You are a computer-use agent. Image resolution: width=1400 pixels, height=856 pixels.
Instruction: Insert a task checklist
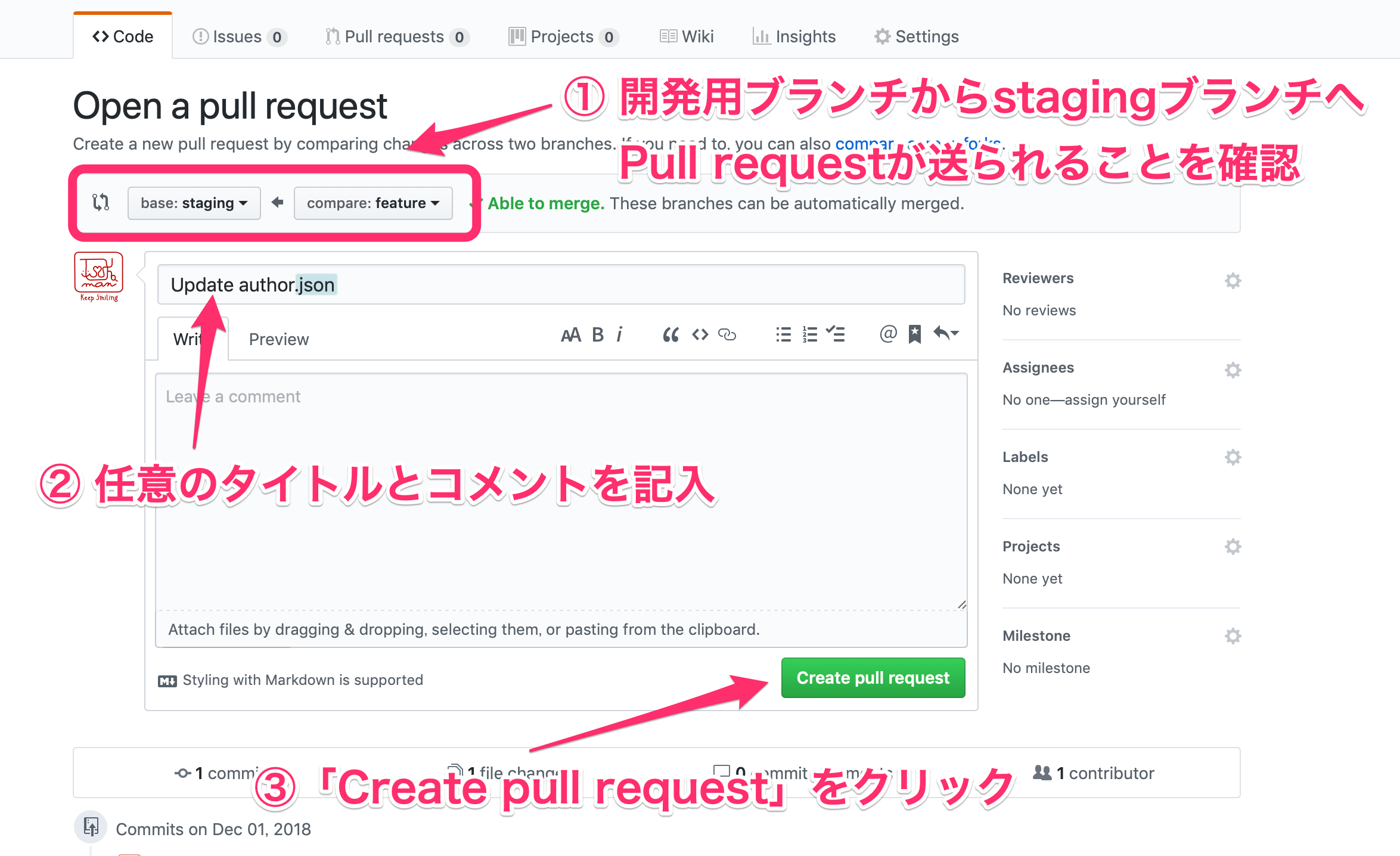point(836,334)
